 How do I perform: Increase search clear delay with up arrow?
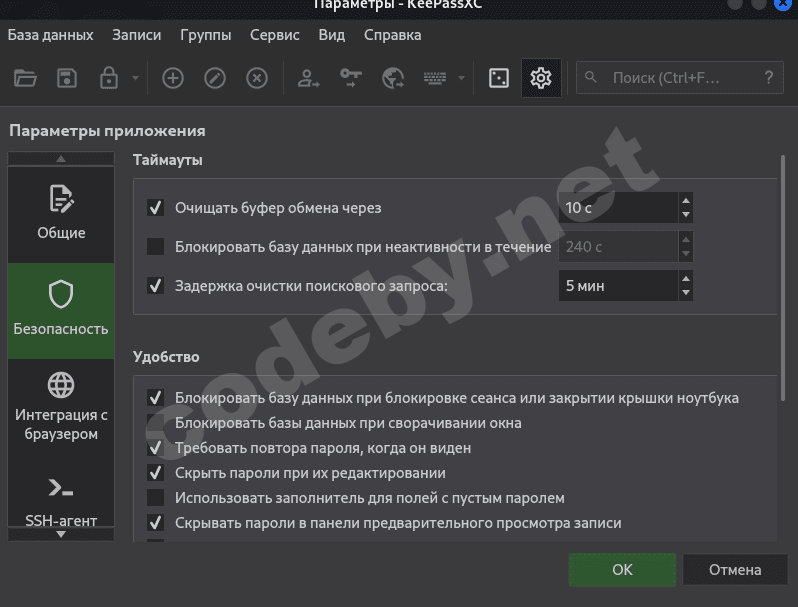click(x=686, y=278)
